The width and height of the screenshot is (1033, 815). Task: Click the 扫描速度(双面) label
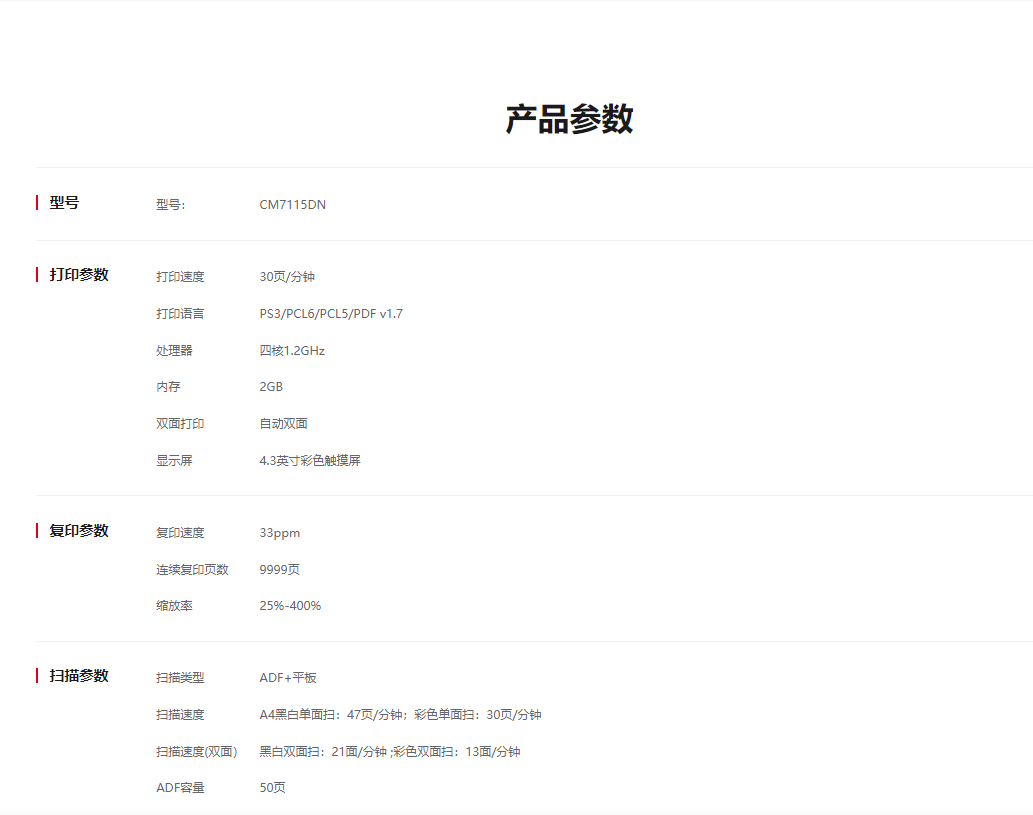click(x=196, y=752)
